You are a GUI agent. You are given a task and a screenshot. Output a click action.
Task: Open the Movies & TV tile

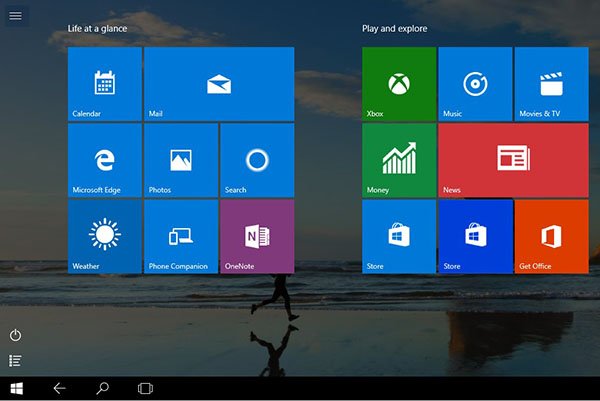click(x=550, y=84)
